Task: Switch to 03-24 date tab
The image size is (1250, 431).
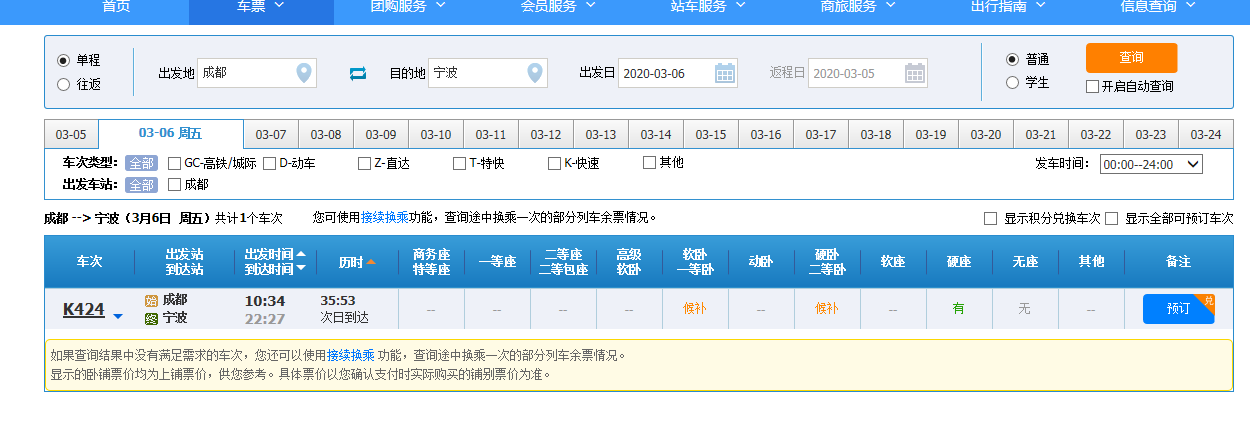Action: coord(1206,134)
